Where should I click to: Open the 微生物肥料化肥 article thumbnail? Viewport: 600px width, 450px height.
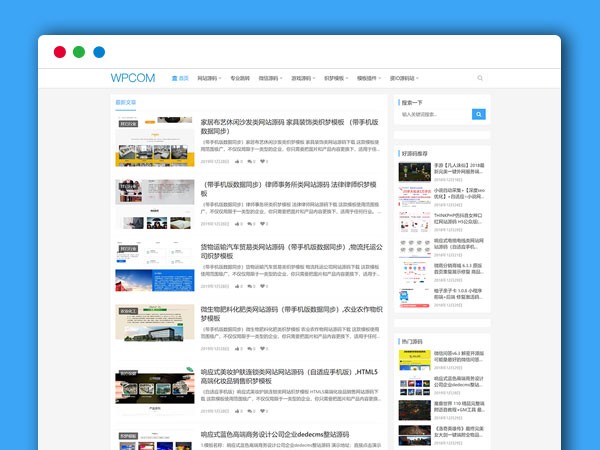click(154, 329)
